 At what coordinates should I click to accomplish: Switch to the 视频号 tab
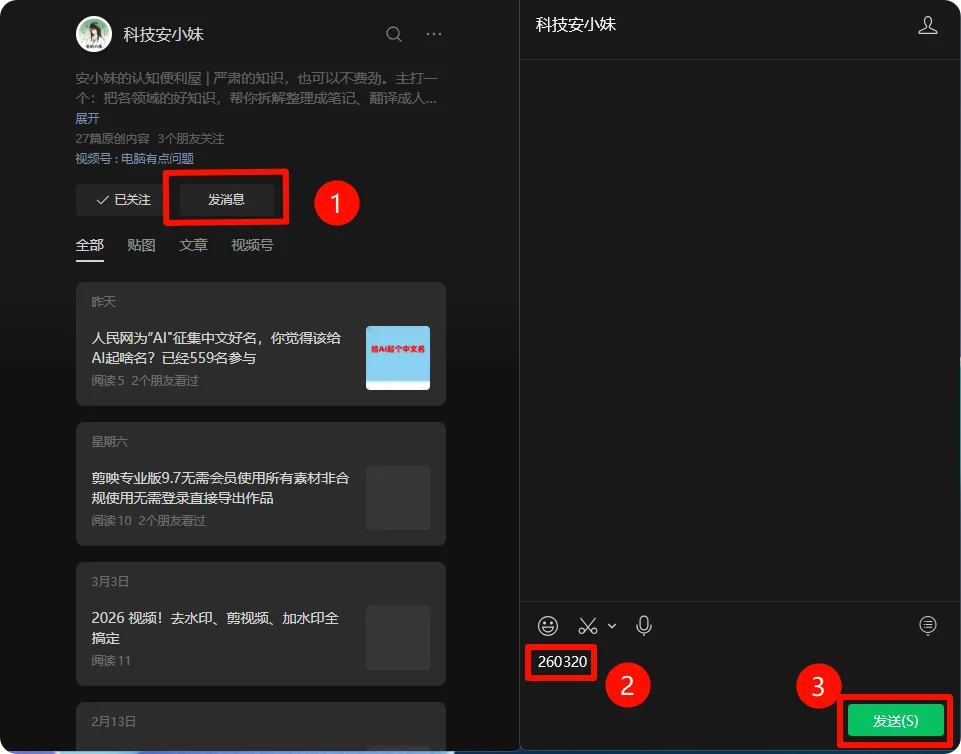point(252,245)
